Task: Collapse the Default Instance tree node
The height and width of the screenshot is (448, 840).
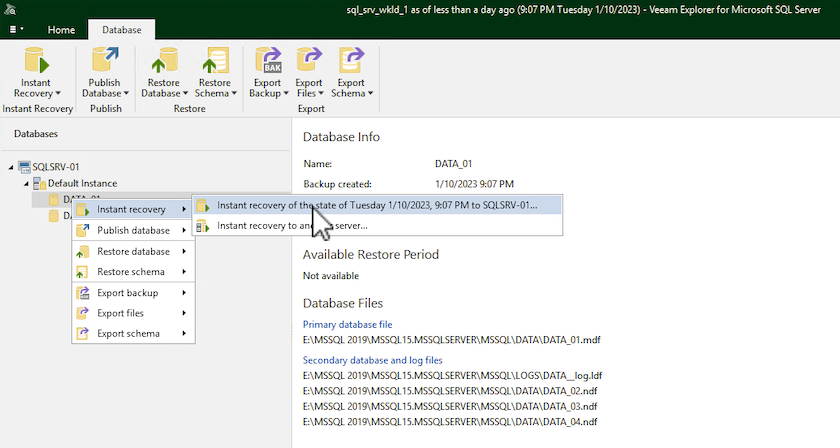Action: (x=25, y=184)
